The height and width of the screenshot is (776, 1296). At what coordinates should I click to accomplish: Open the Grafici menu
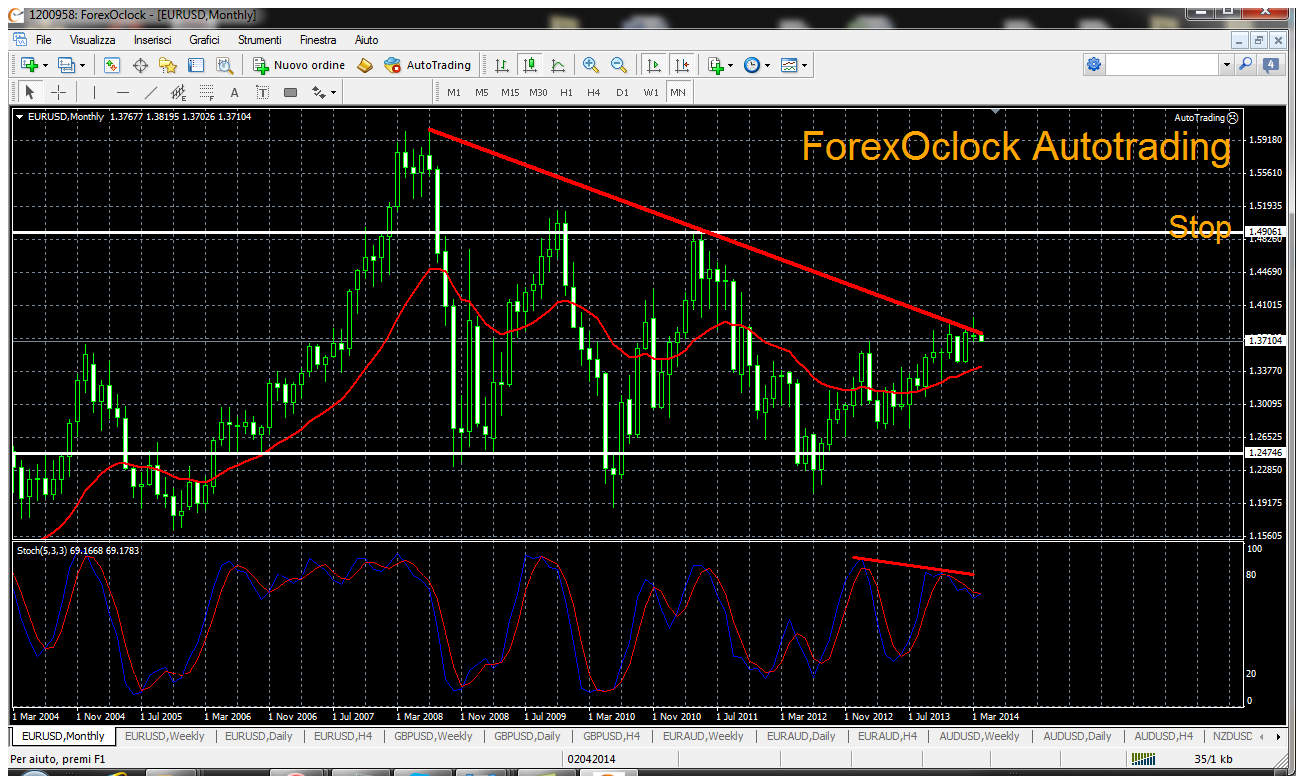[x=204, y=40]
